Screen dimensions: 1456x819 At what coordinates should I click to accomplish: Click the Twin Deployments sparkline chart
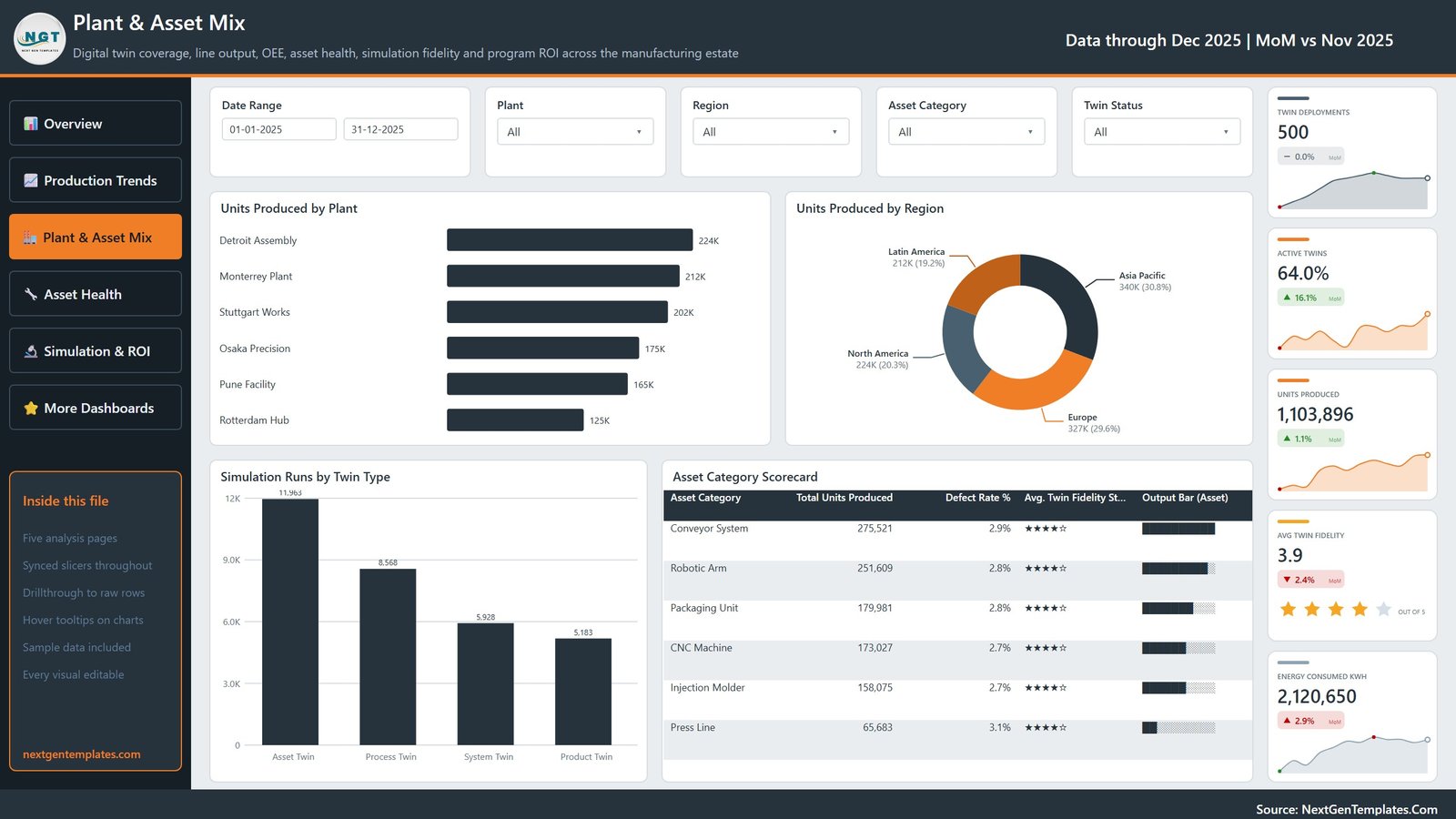click(x=1353, y=190)
